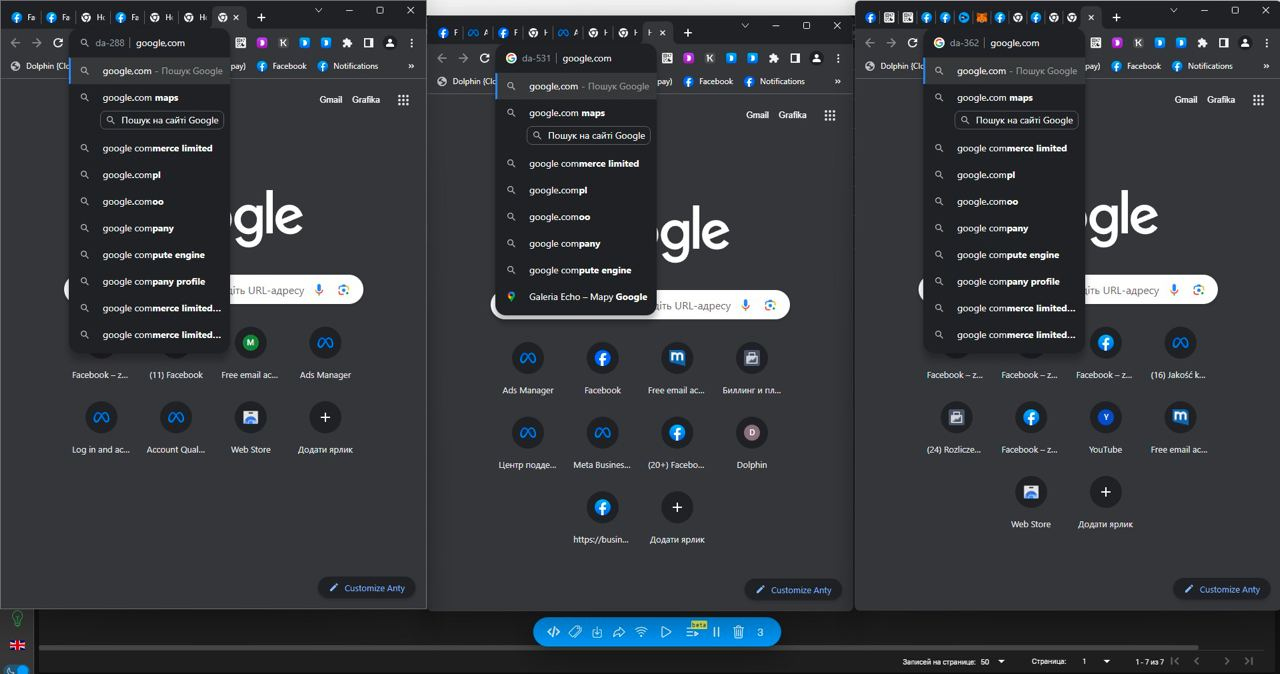Toggle the side panel in da-288 window

pyautogui.click(x=368, y=43)
